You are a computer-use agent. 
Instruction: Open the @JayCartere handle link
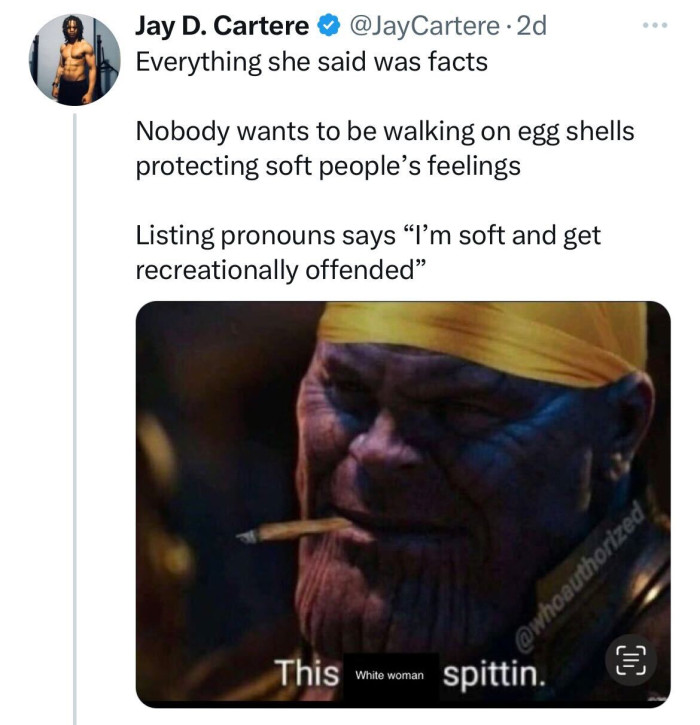point(425,26)
